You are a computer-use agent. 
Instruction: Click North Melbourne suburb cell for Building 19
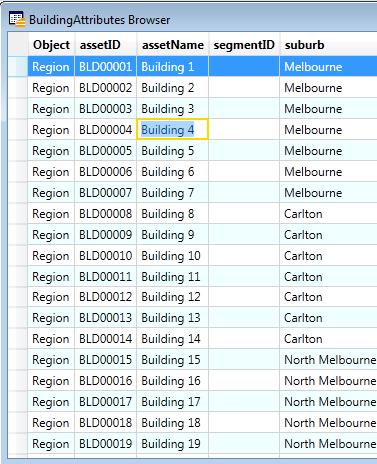(329, 444)
